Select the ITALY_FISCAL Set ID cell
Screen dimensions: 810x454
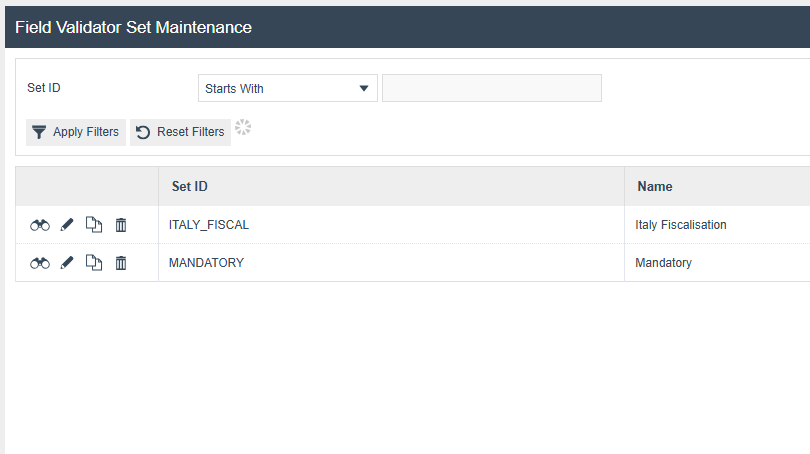pos(209,225)
